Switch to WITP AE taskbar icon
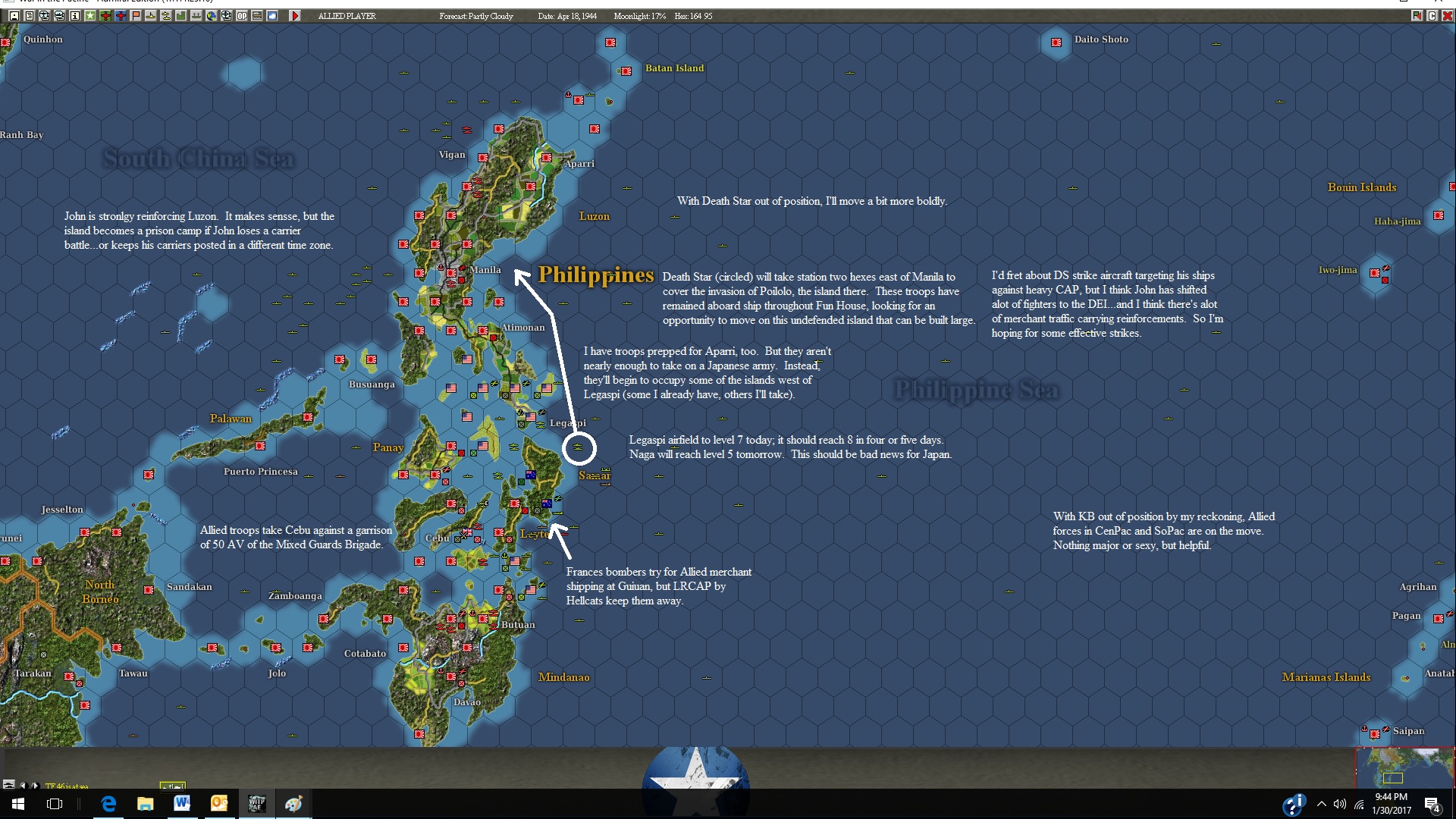Viewport: 1456px width, 819px height. click(x=256, y=804)
